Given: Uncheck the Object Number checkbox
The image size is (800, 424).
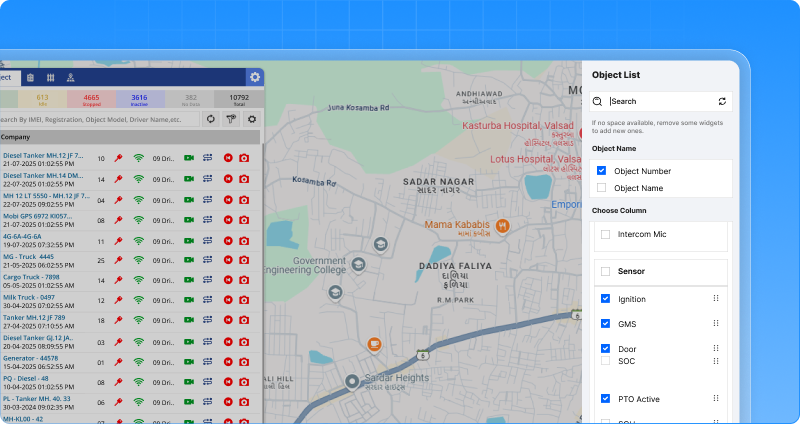Looking at the screenshot, I should tap(601, 171).
